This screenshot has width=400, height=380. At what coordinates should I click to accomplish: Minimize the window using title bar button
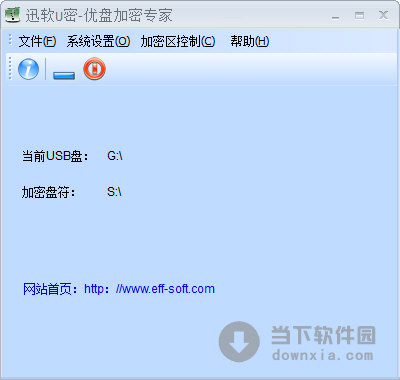point(336,16)
